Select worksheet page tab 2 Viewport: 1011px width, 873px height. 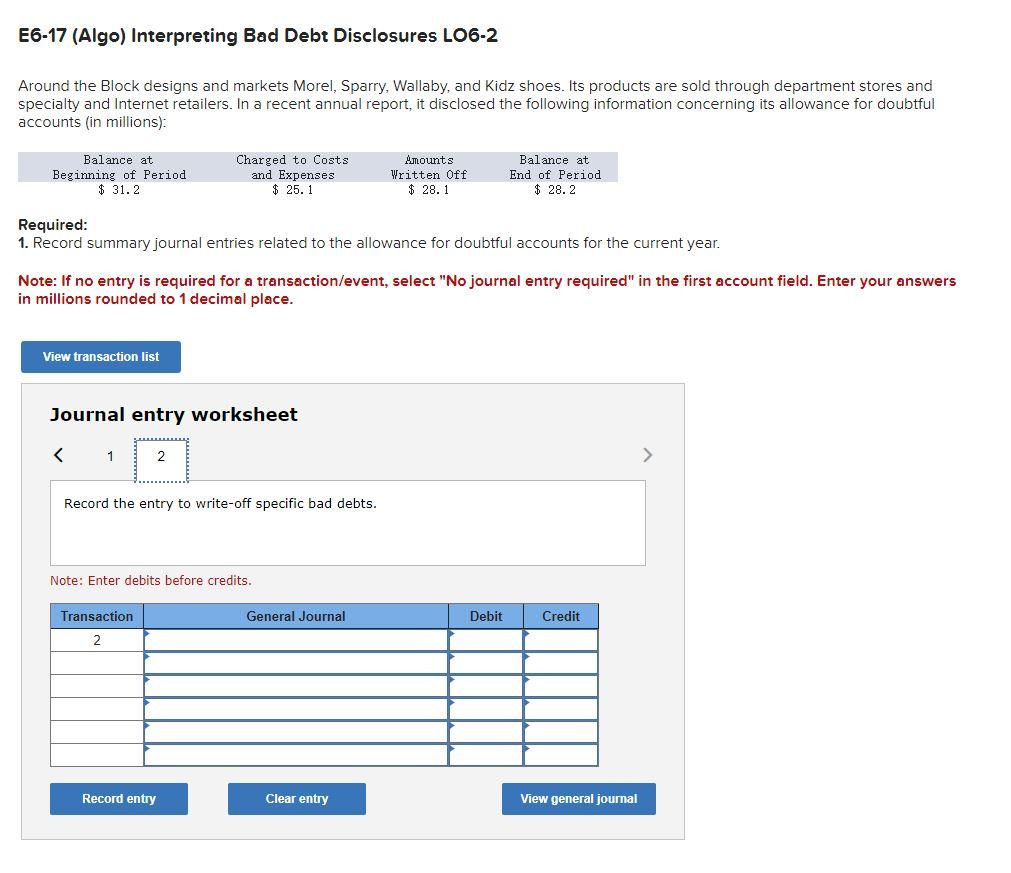[160, 456]
